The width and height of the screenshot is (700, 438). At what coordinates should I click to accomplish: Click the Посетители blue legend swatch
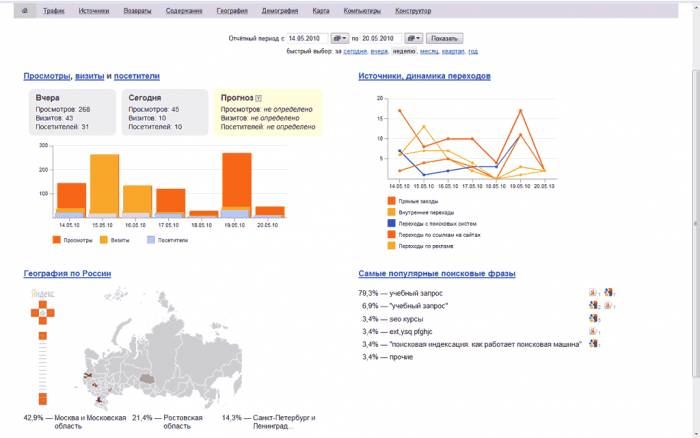click(x=152, y=240)
